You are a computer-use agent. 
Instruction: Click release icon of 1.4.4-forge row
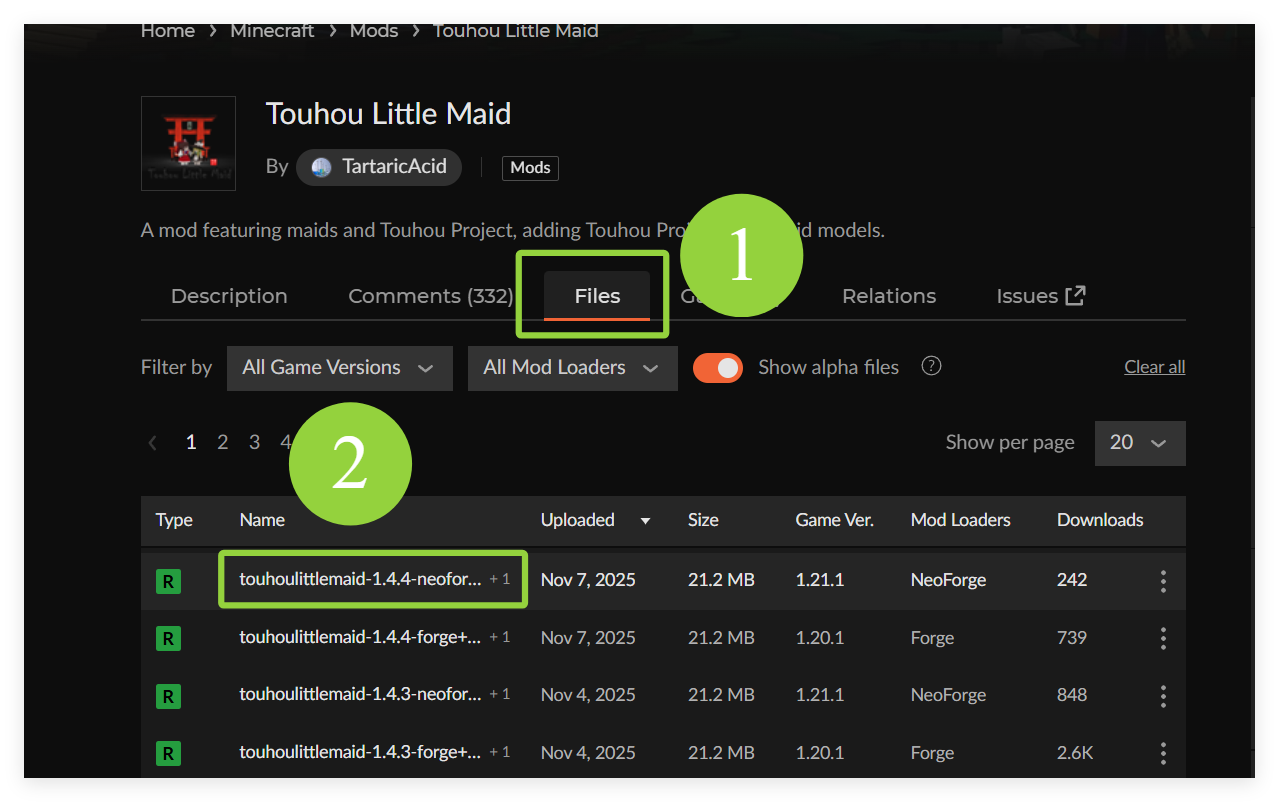pyautogui.click(x=168, y=638)
